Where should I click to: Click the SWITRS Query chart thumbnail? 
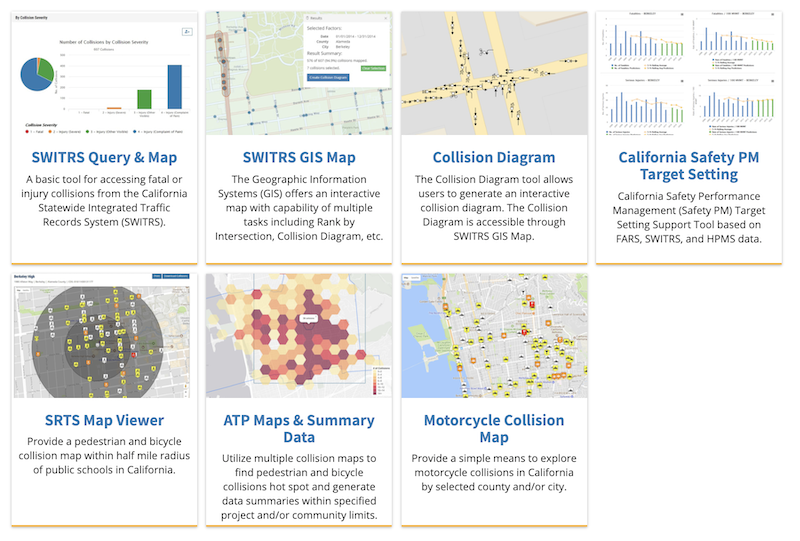104,73
